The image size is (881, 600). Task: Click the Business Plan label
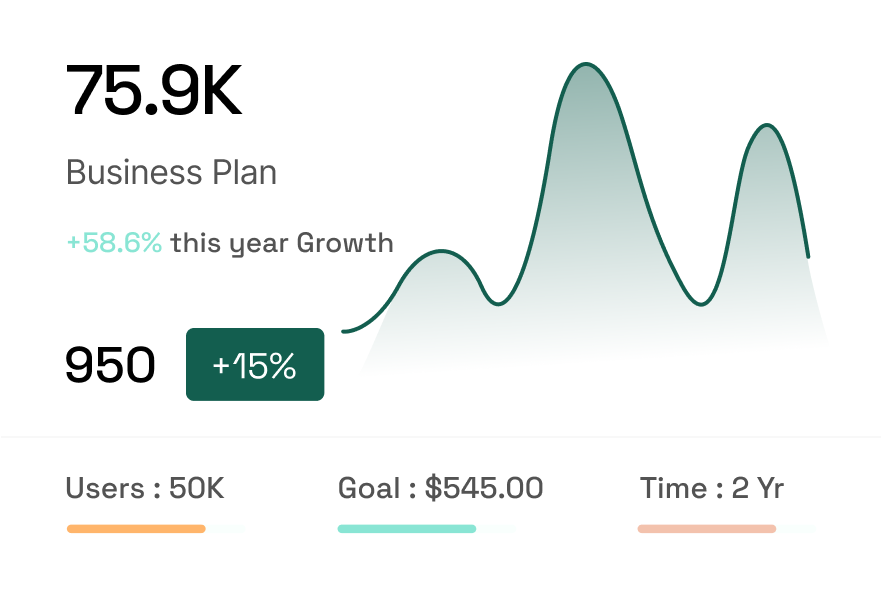point(170,172)
